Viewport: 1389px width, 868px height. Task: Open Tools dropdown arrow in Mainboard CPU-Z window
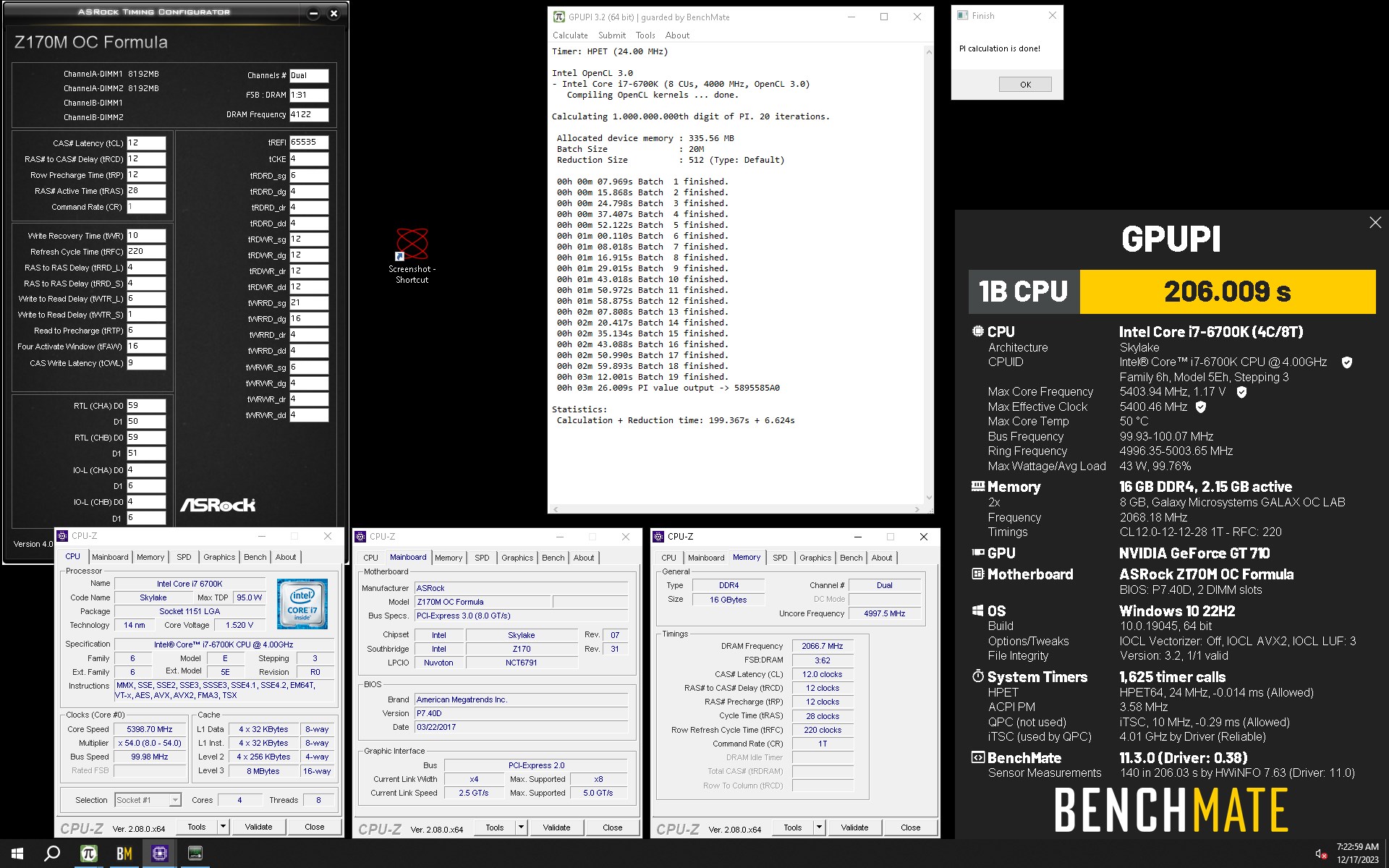pyautogui.click(x=521, y=827)
